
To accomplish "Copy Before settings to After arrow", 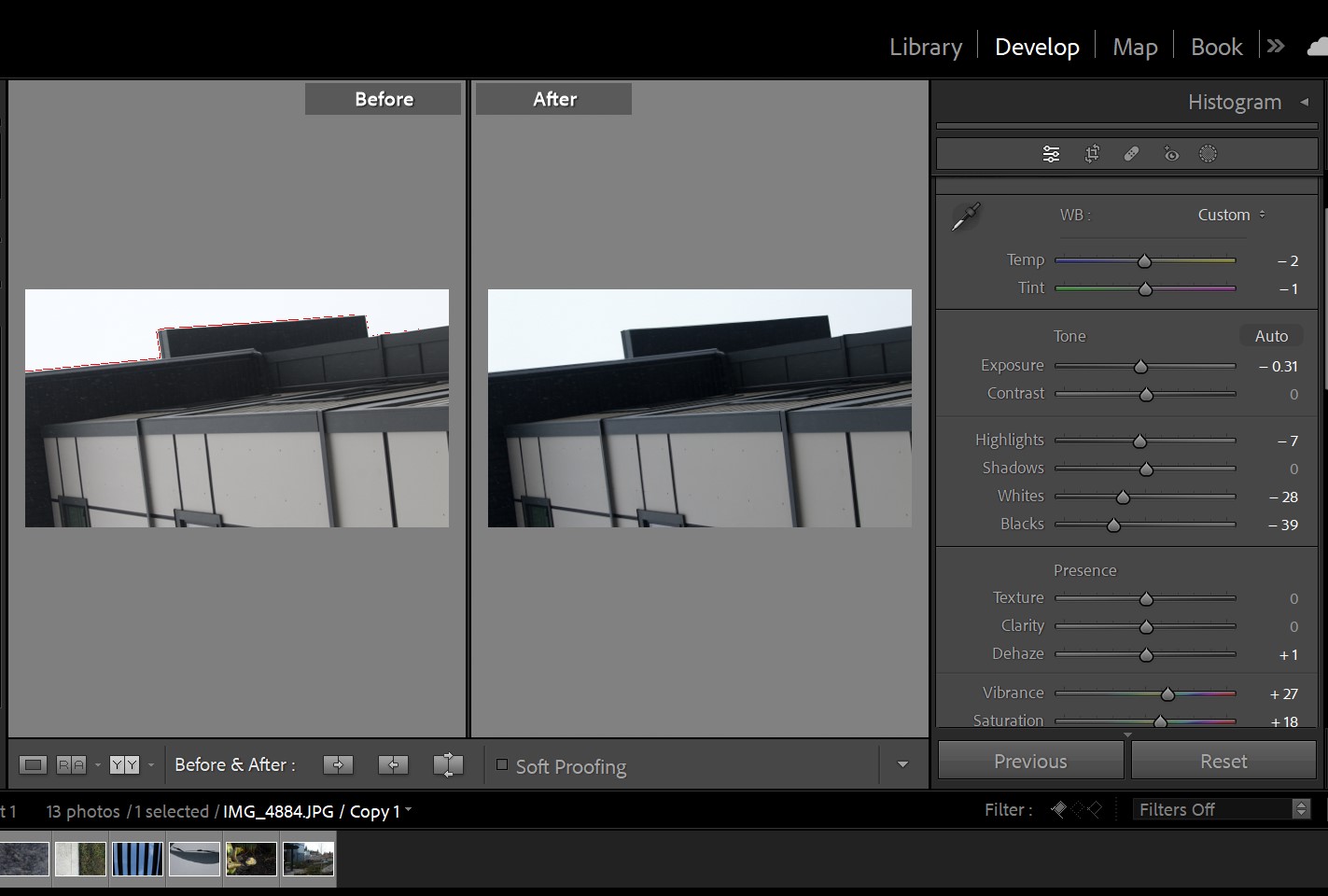I will click(x=338, y=765).
